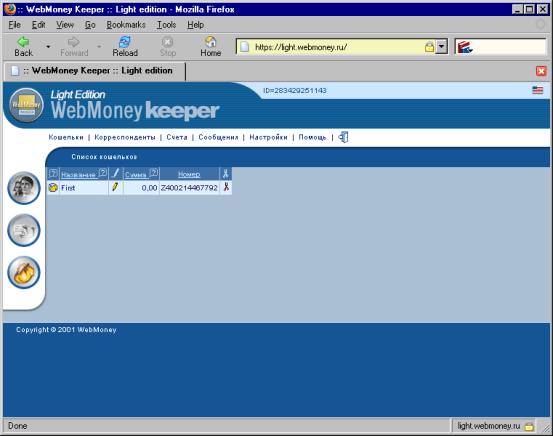
Task: Sort wallets by Название column
Action: pyautogui.click(x=79, y=175)
